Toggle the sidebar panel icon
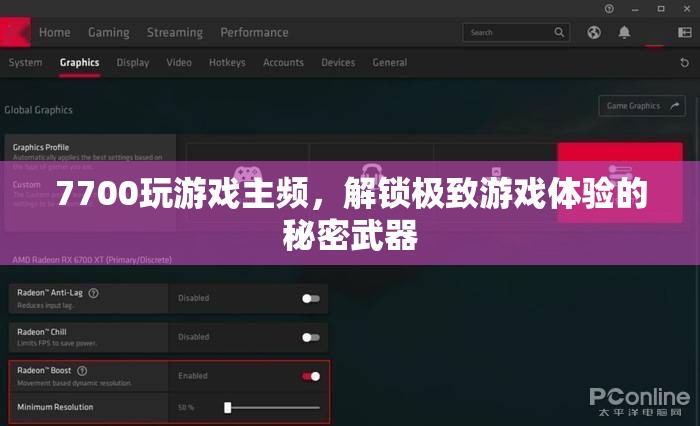The width and height of the screenshot is (700, 426). (x=684, y=32)
